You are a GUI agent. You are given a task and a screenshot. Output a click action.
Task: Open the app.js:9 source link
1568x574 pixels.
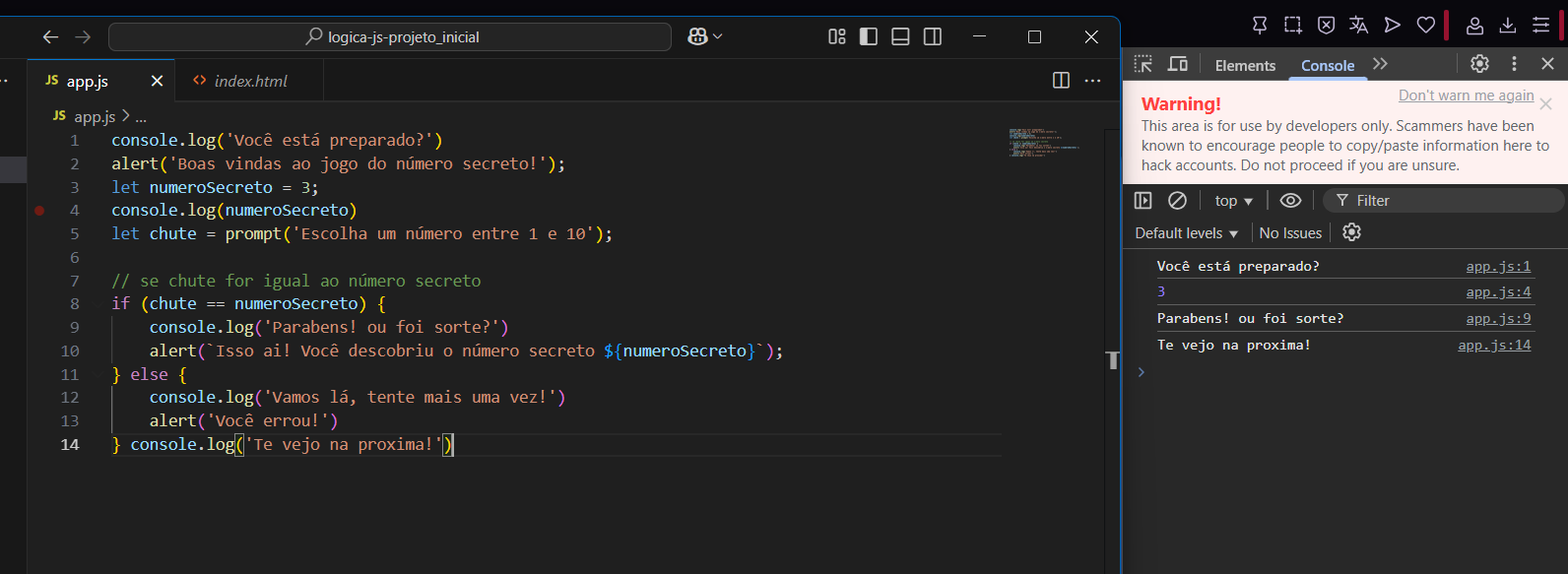coord(1498,318)
